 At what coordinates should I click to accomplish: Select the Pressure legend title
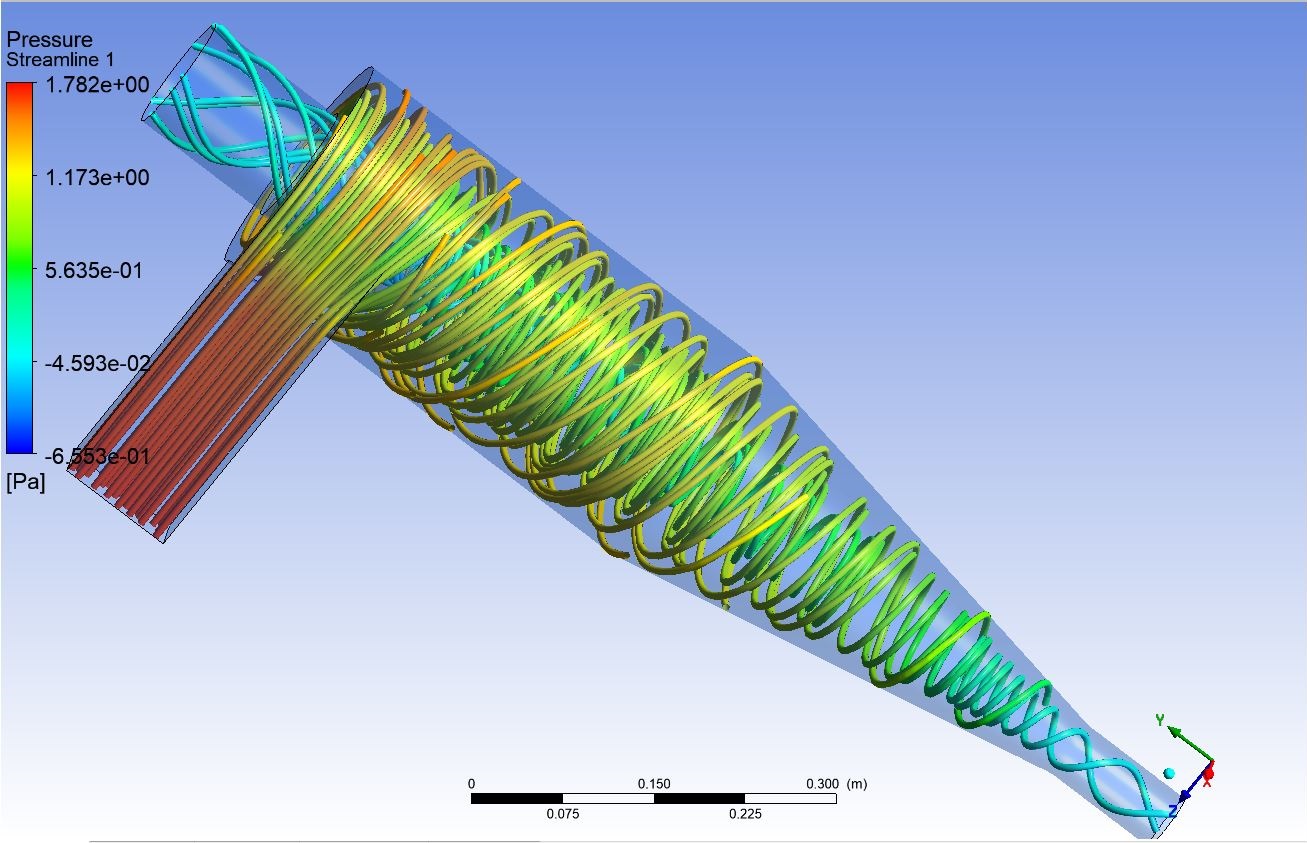coord(49,40)
